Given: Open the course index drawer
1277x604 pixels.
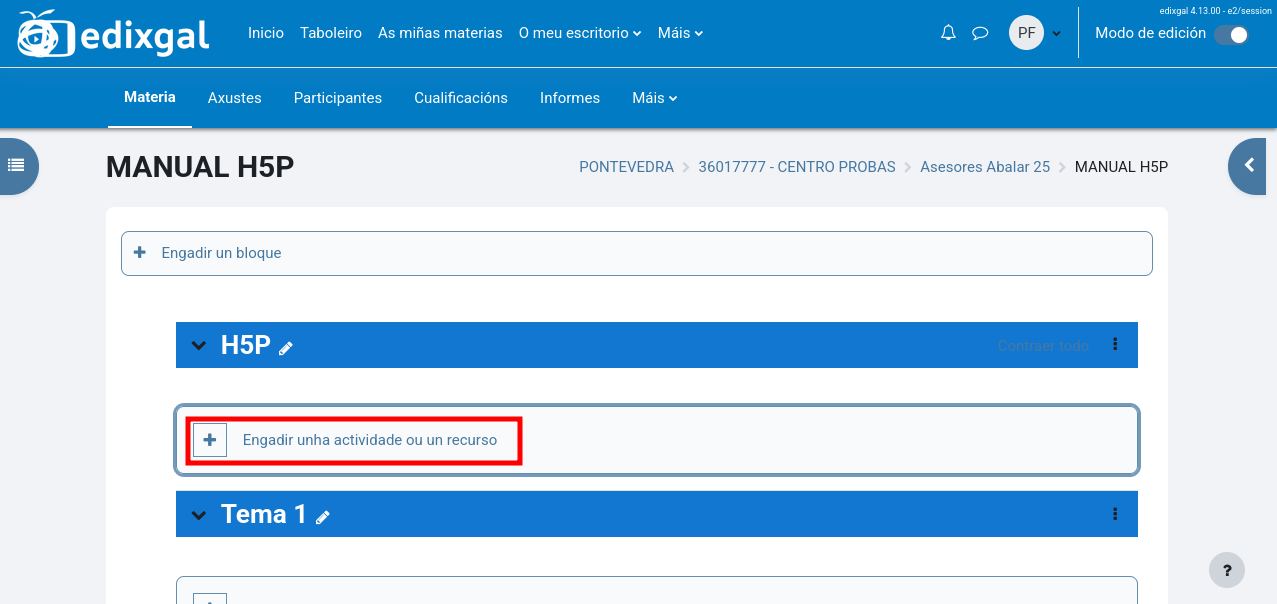Looking at the screenshot, I should (x=17, y=165).
